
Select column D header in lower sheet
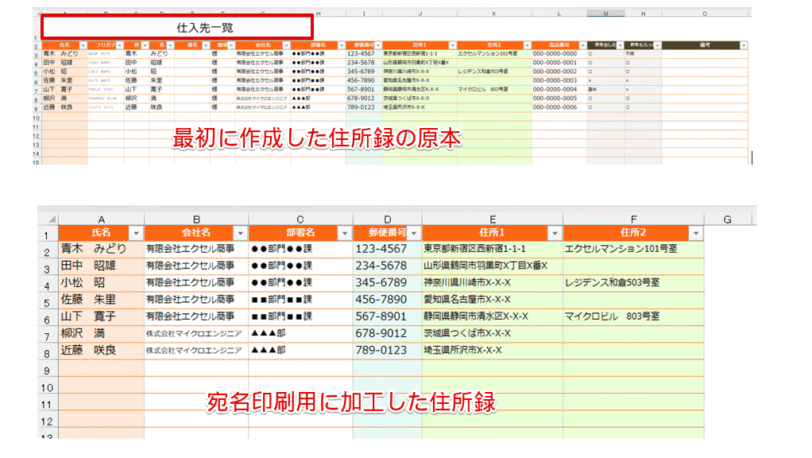tap(387, 219)
